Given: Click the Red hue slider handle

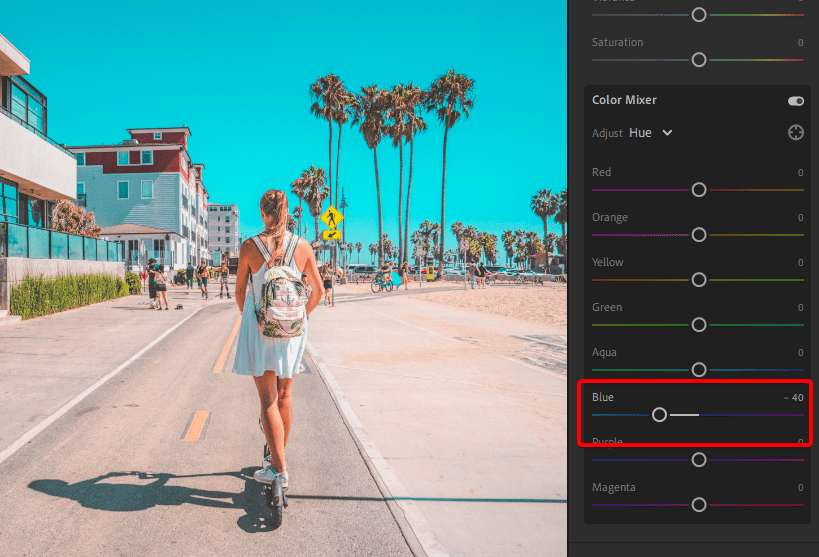Looking at the screenshot, I should [x=699, y=190].
